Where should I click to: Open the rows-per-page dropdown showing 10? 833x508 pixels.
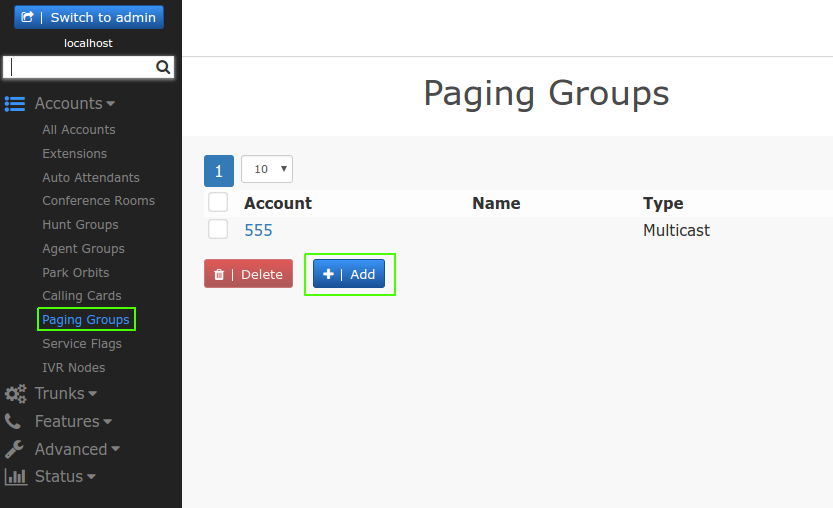[x=267, y=170]
